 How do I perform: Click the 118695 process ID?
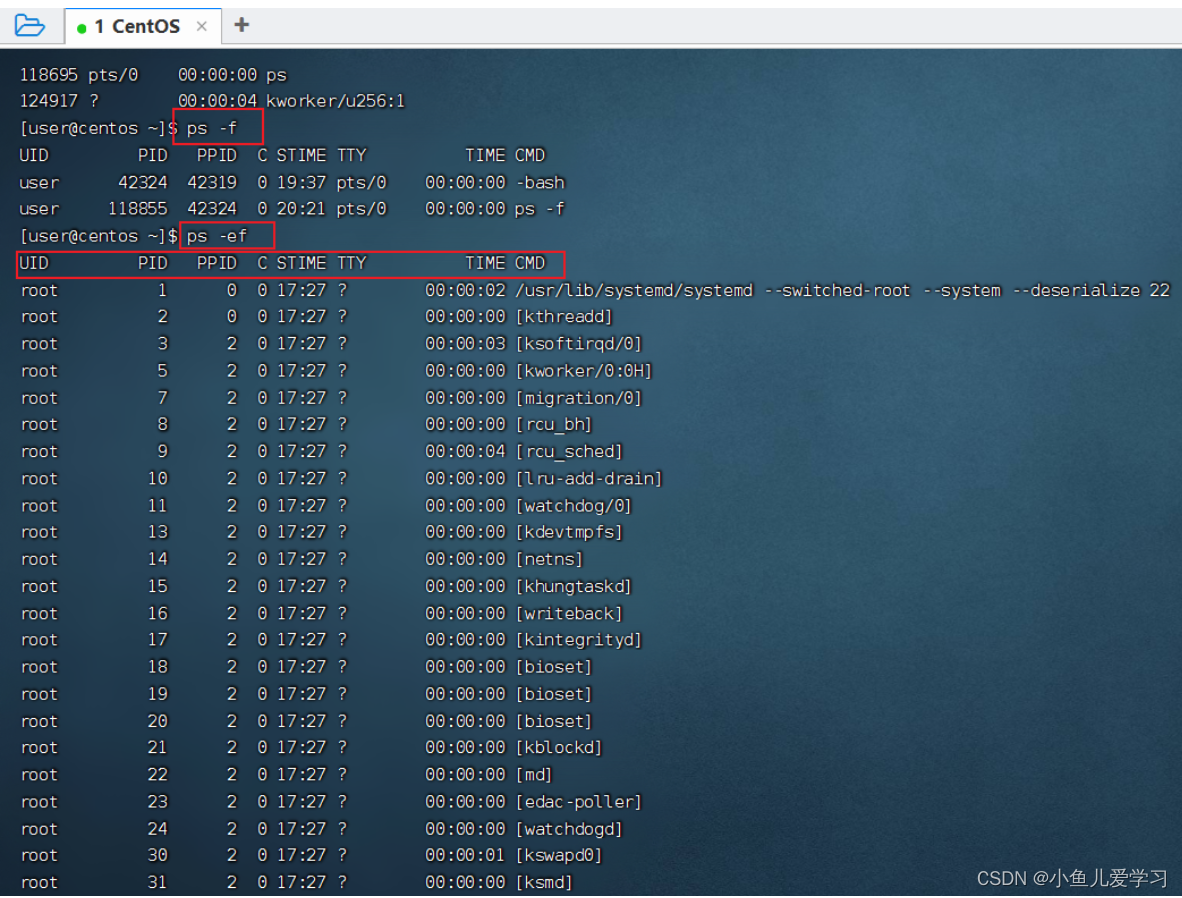click(x=48, y=75)
